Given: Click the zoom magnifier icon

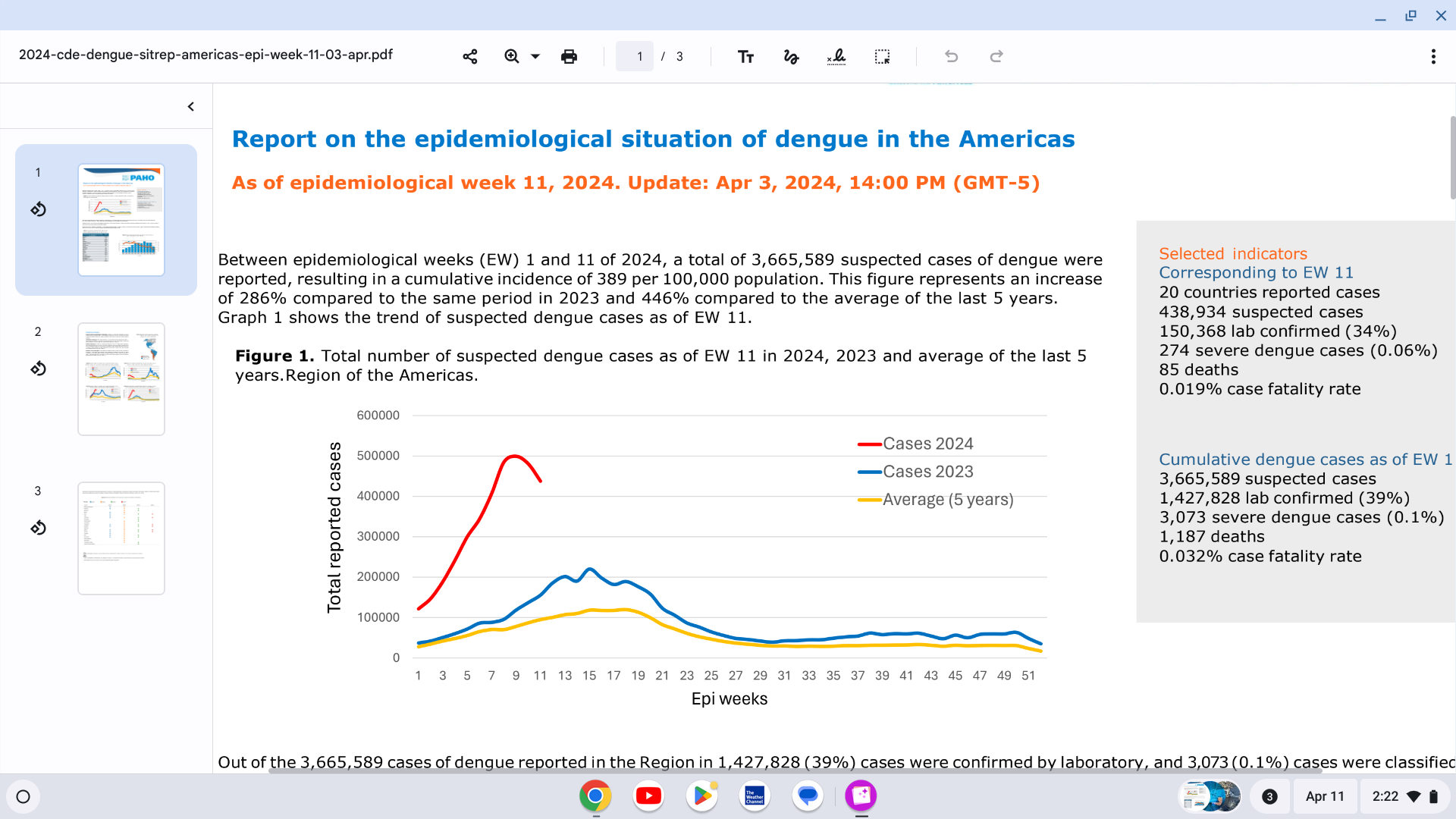Looking at the screenshot, I should click(x=512, y=57).
